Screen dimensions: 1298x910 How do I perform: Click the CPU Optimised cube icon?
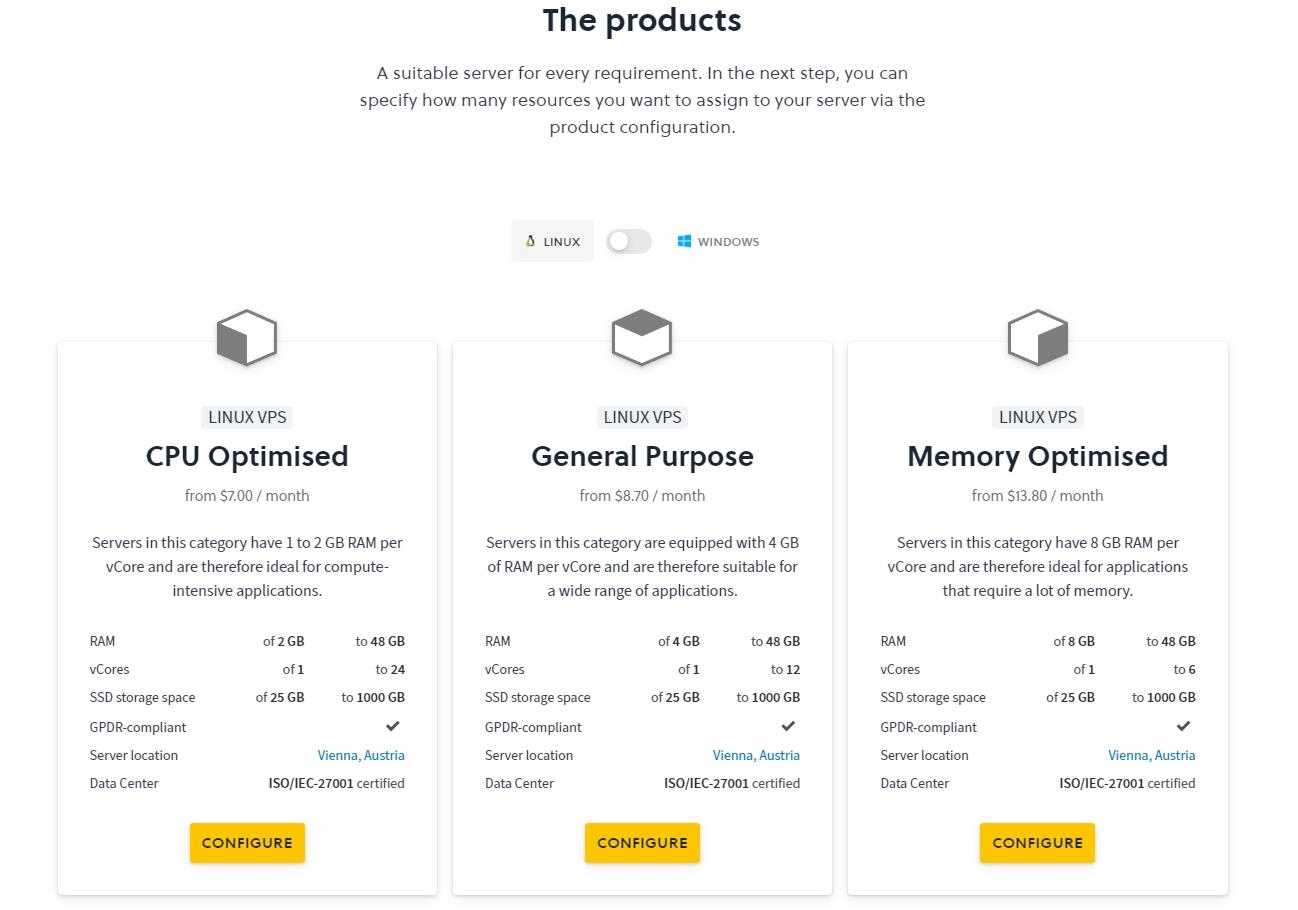pos(246,338)
